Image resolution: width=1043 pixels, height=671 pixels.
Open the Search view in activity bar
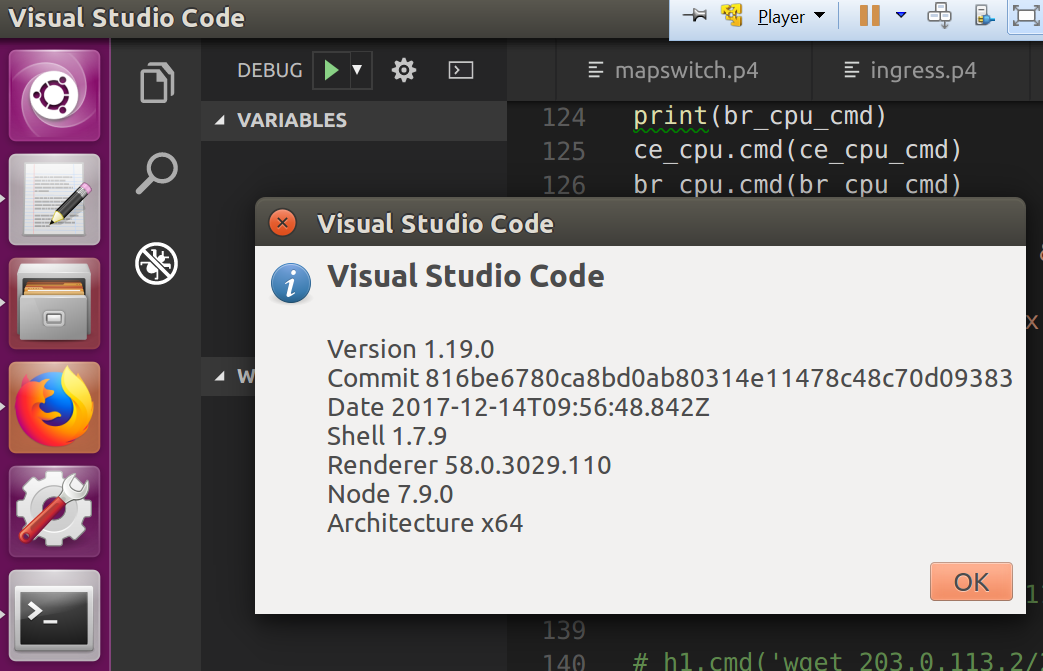click(157, 173)
